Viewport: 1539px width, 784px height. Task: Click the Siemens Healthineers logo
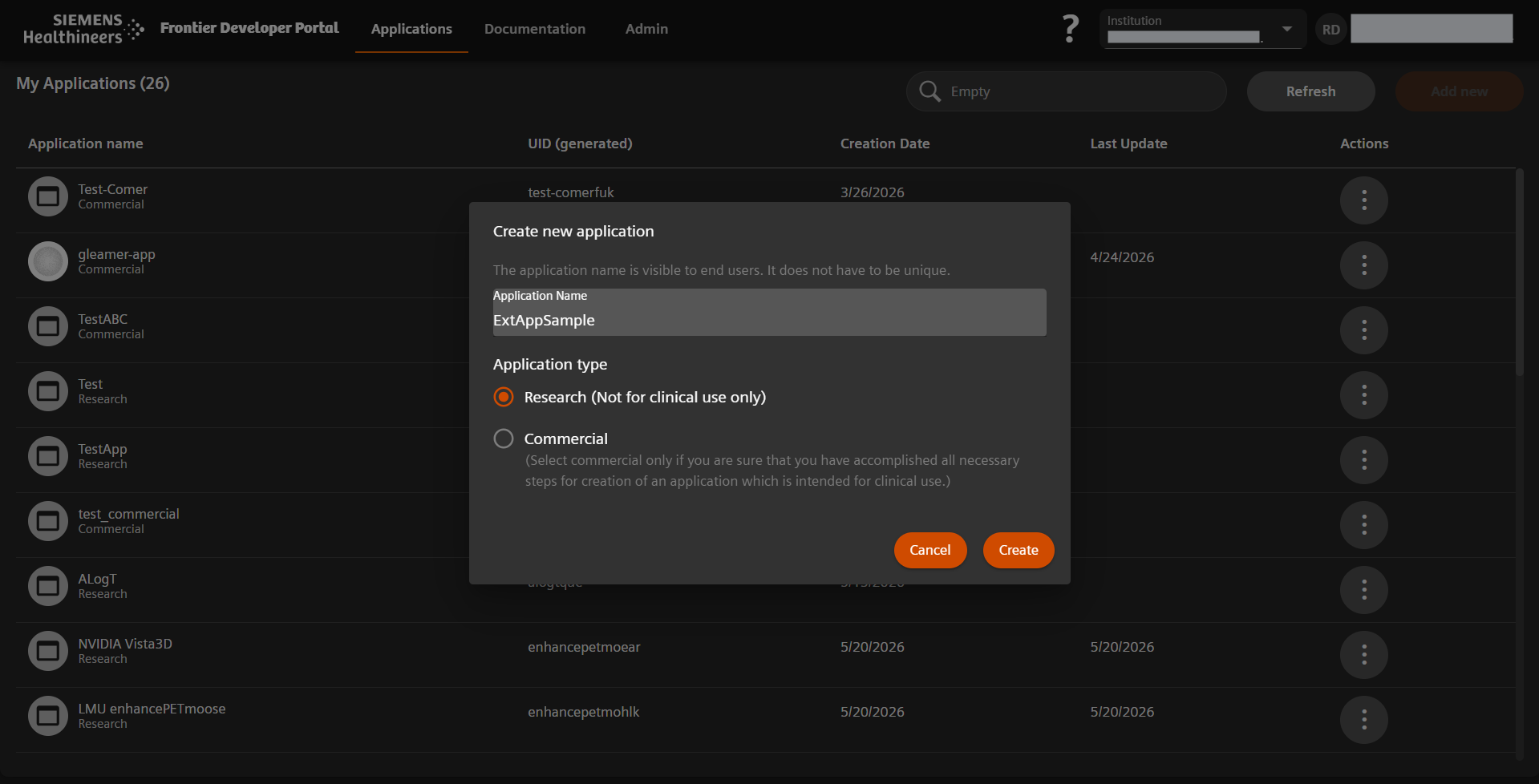point(83,29)
